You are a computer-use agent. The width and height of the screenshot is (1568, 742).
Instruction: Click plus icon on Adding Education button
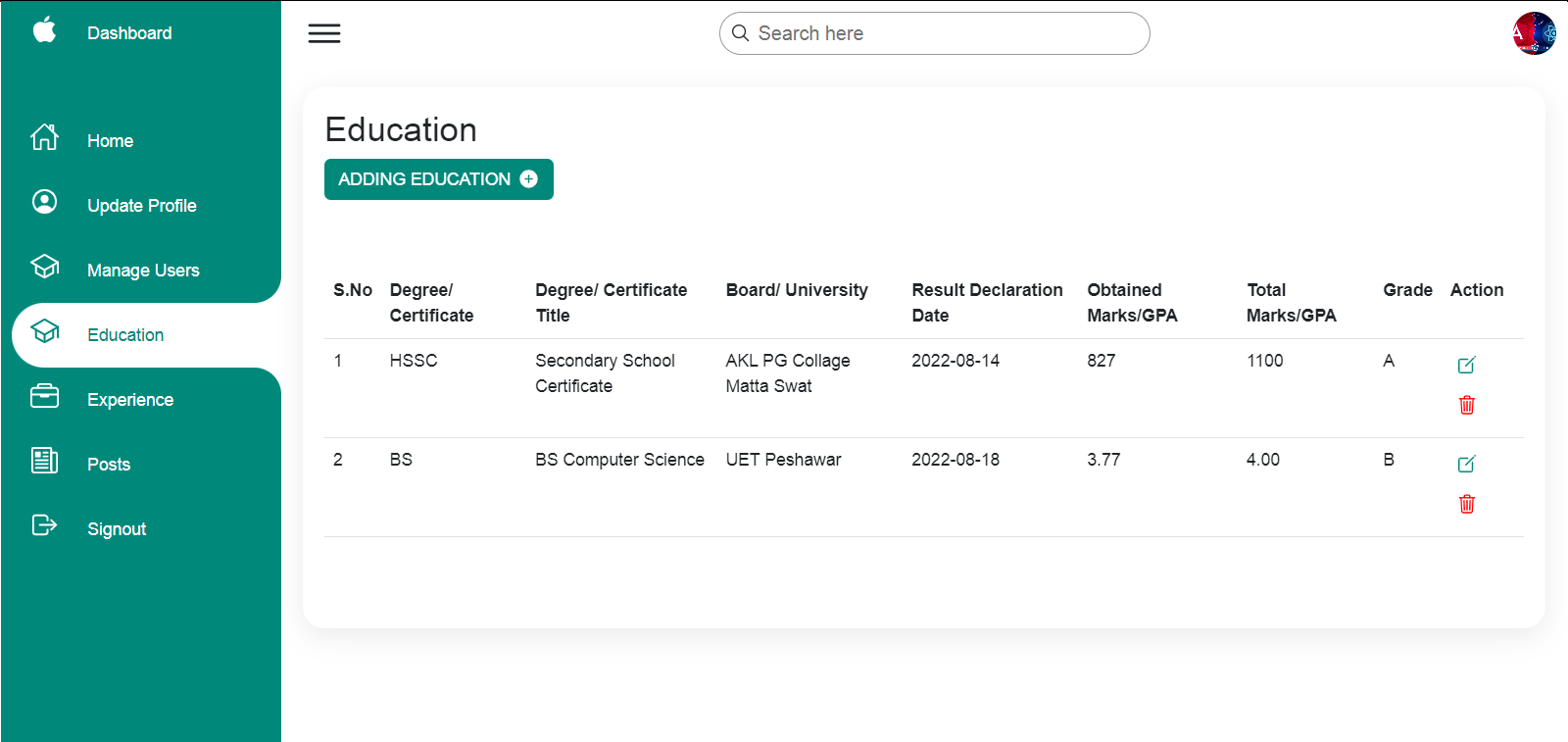(529, 179)
